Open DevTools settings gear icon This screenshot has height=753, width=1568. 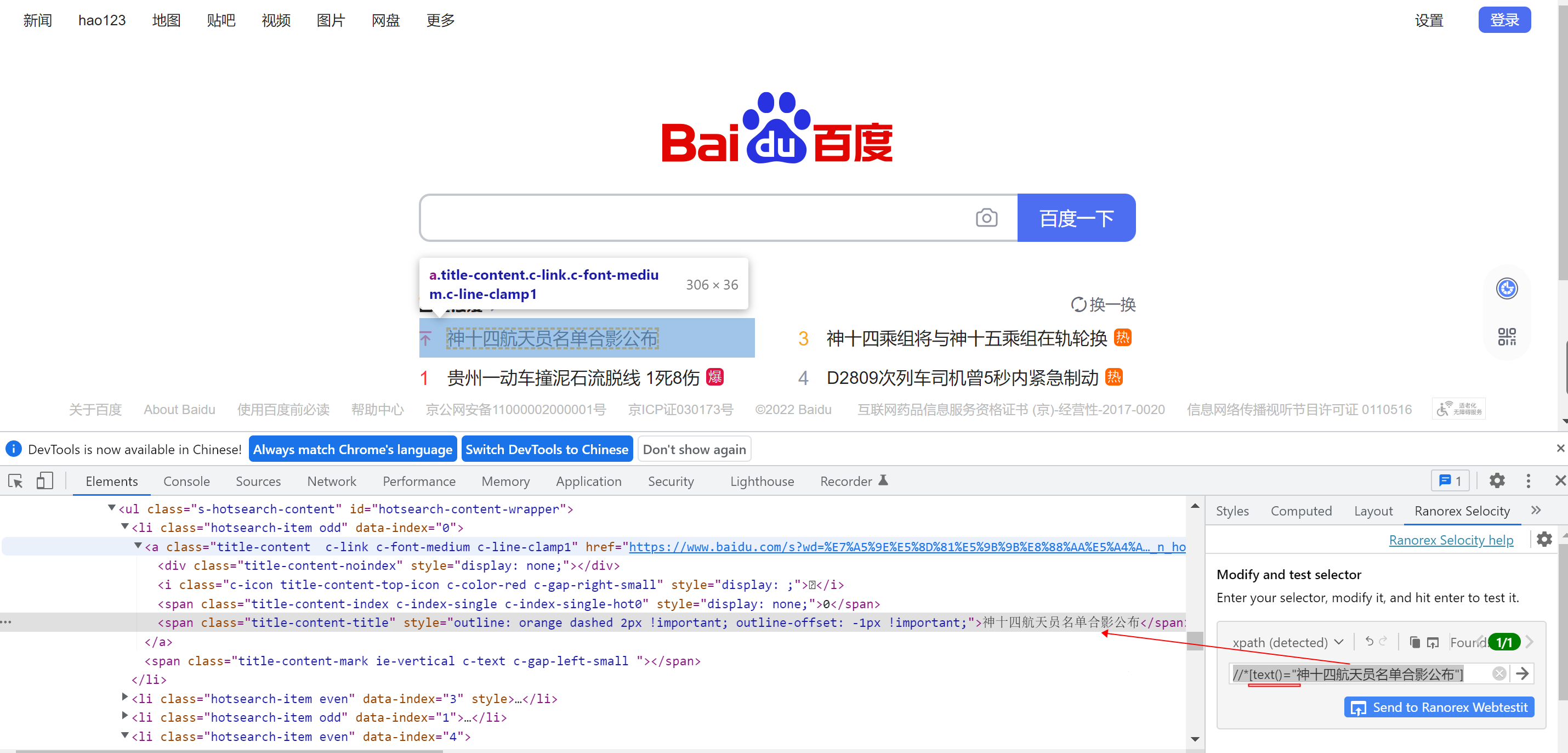pyautogui.click(x=1497, y=481)
